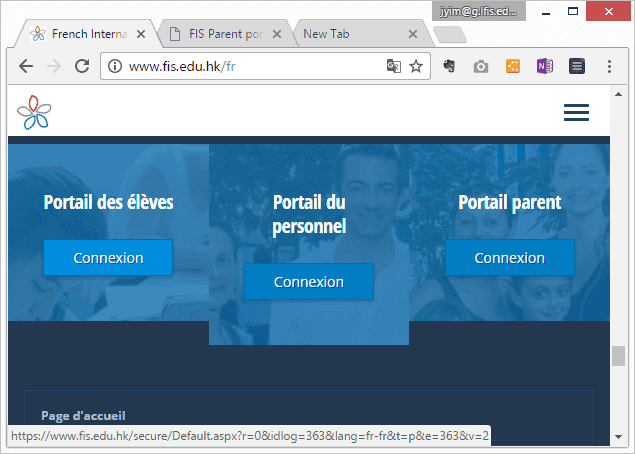Click the translate page icon
Screen dimensions: 635x454
(x=394, y=67)
